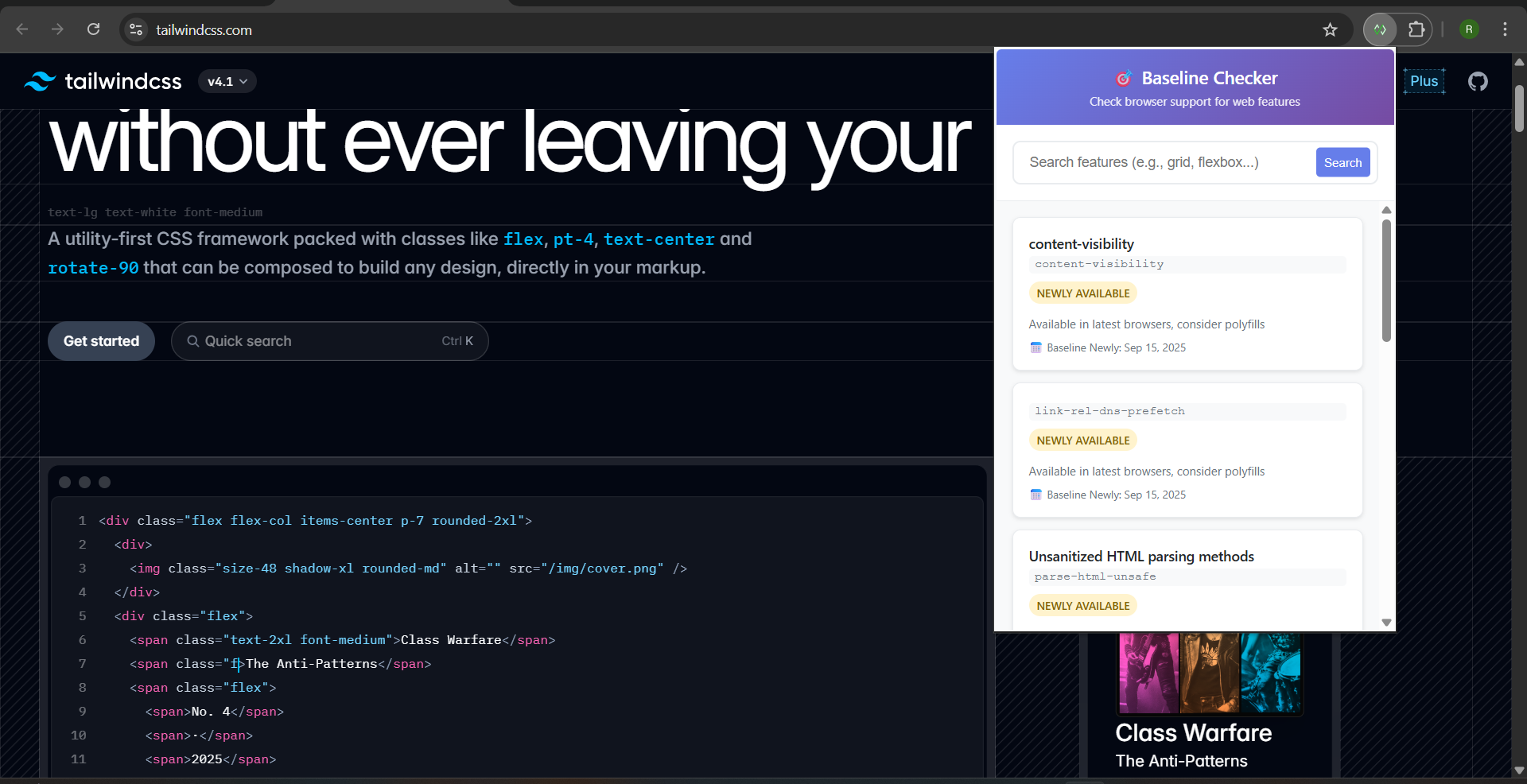
Task: Click the pt-4 class name text
Action: pos(573,239)
